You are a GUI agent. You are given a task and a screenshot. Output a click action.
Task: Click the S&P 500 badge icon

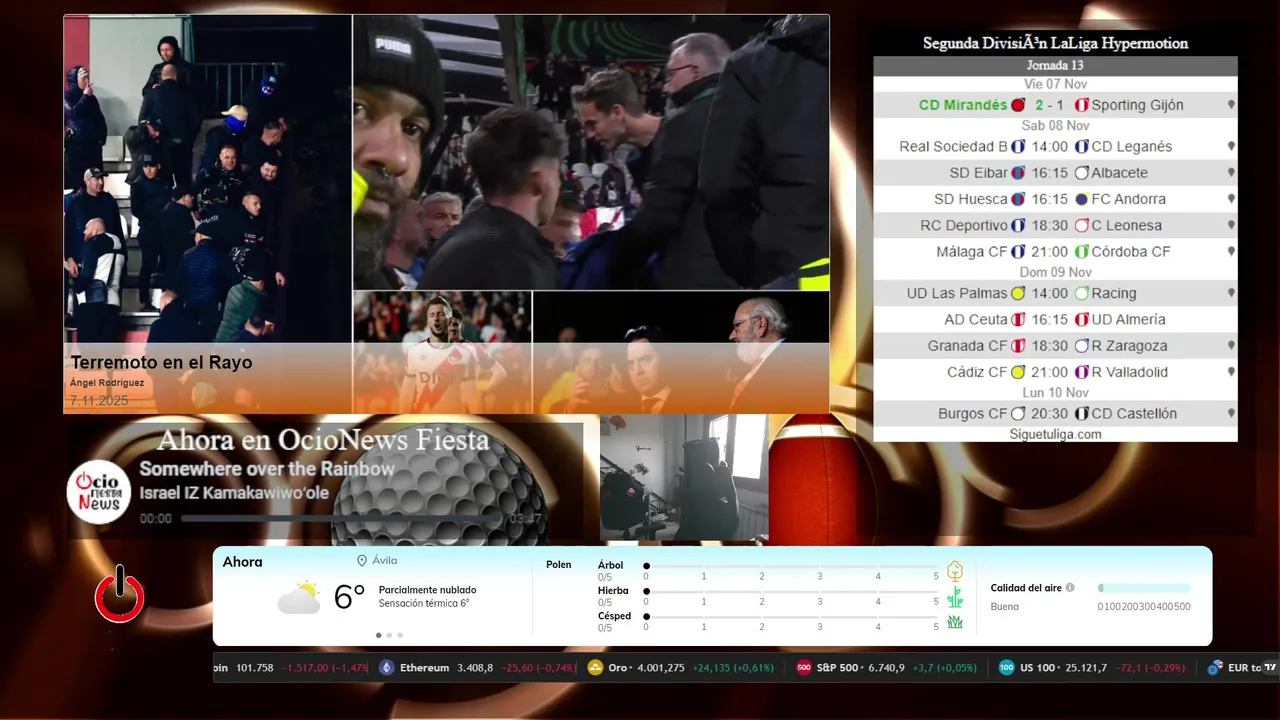804,668
